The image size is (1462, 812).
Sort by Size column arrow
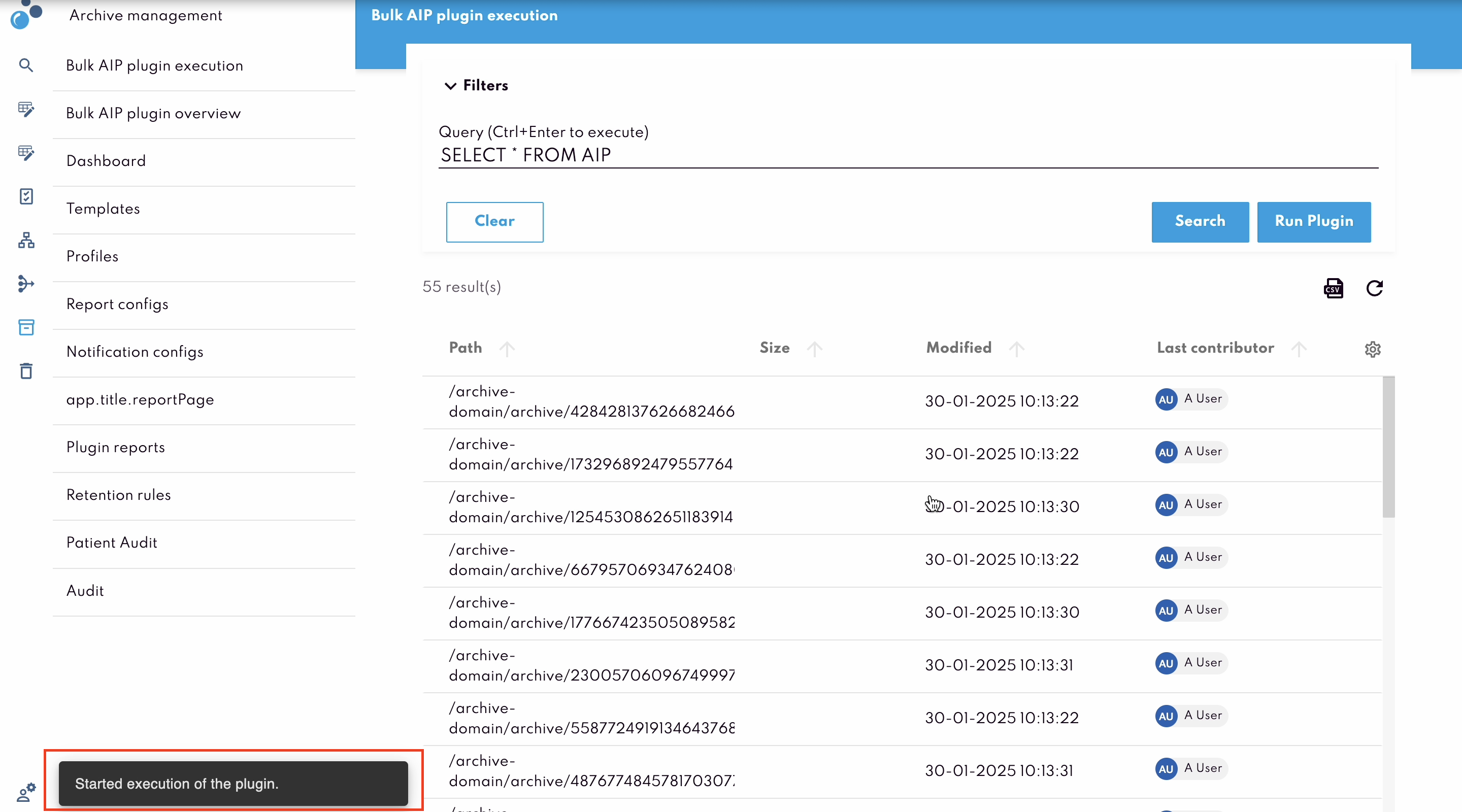(814, 349)
